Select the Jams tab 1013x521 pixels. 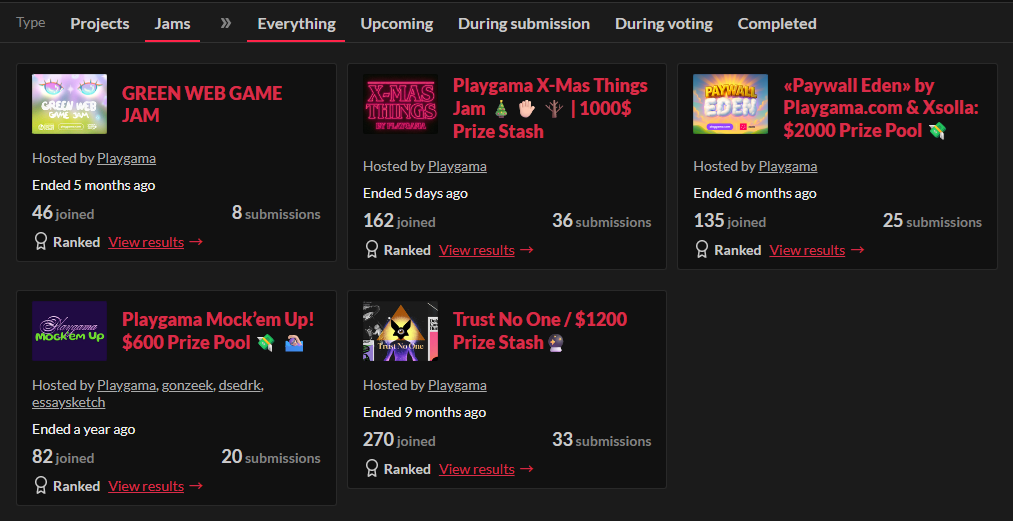click(x=173, y=23)
